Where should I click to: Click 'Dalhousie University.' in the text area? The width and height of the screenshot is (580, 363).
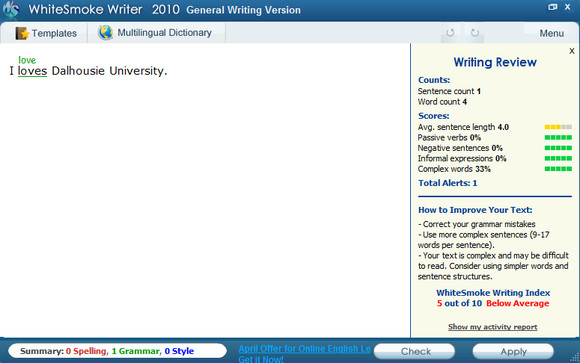click(109, 71)
